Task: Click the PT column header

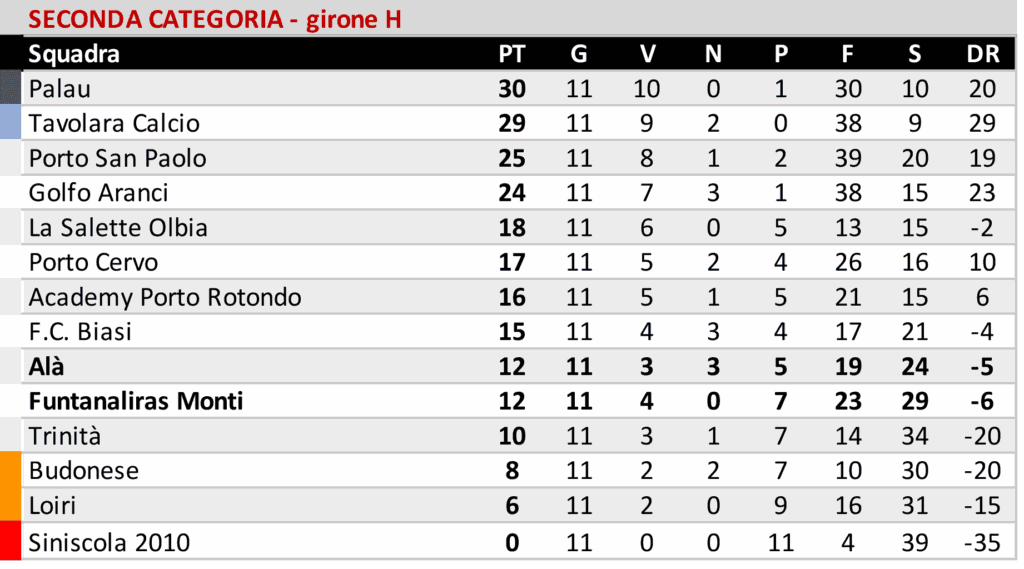Action: click(511, 54)
